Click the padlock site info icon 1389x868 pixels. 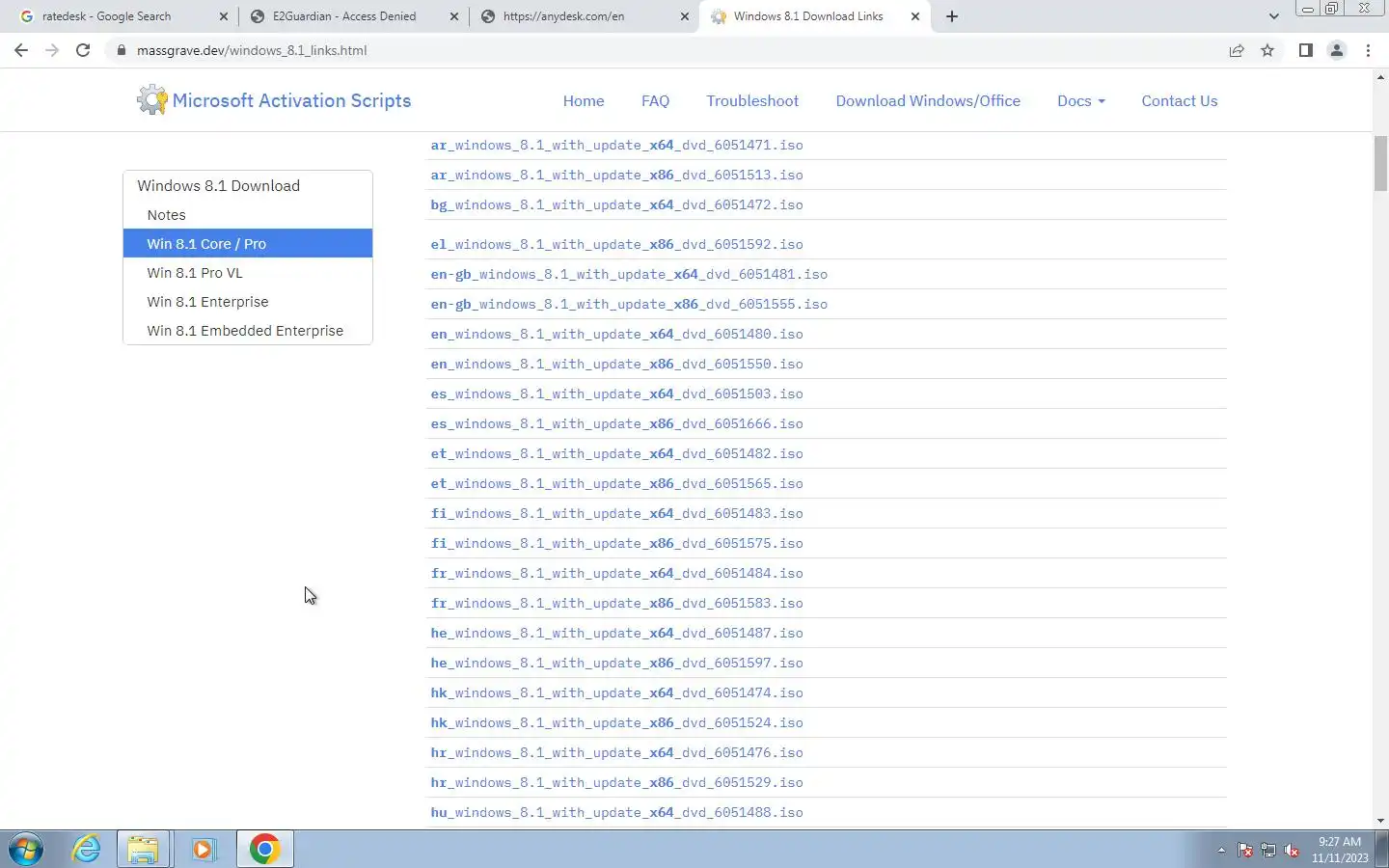[x=122, y=50]
